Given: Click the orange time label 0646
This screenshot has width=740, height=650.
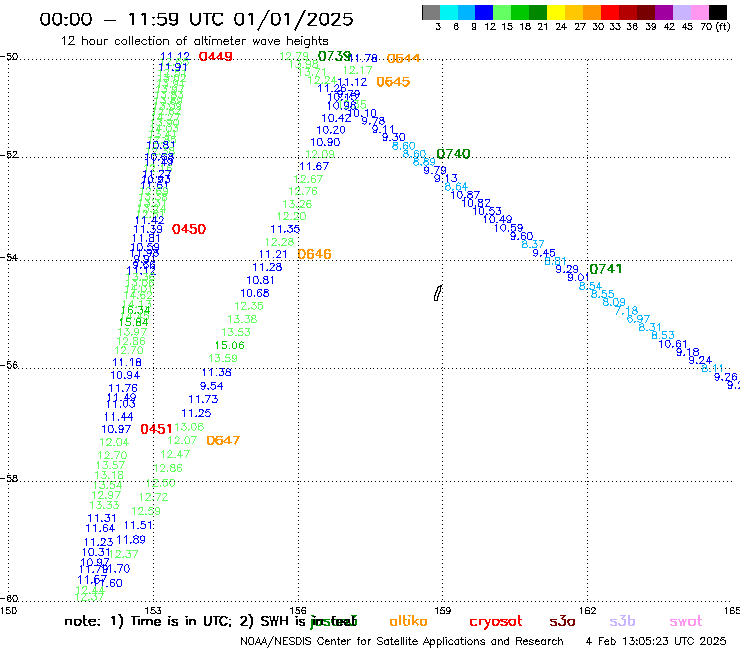Looking at the screenshot, I should (314, 254).
